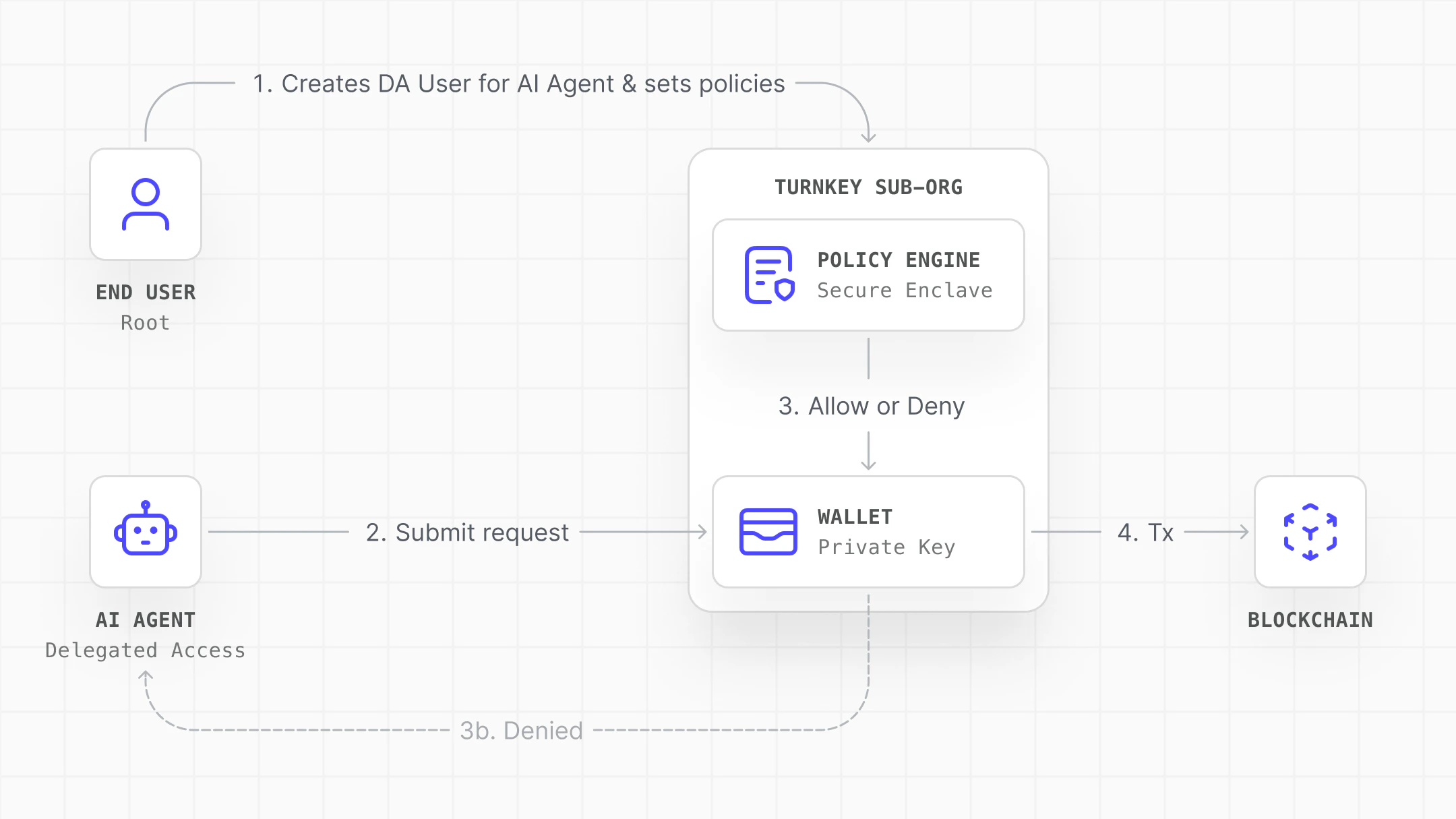Select the 'Delegated Access' label under AI AGENT

tap(145, 650)
